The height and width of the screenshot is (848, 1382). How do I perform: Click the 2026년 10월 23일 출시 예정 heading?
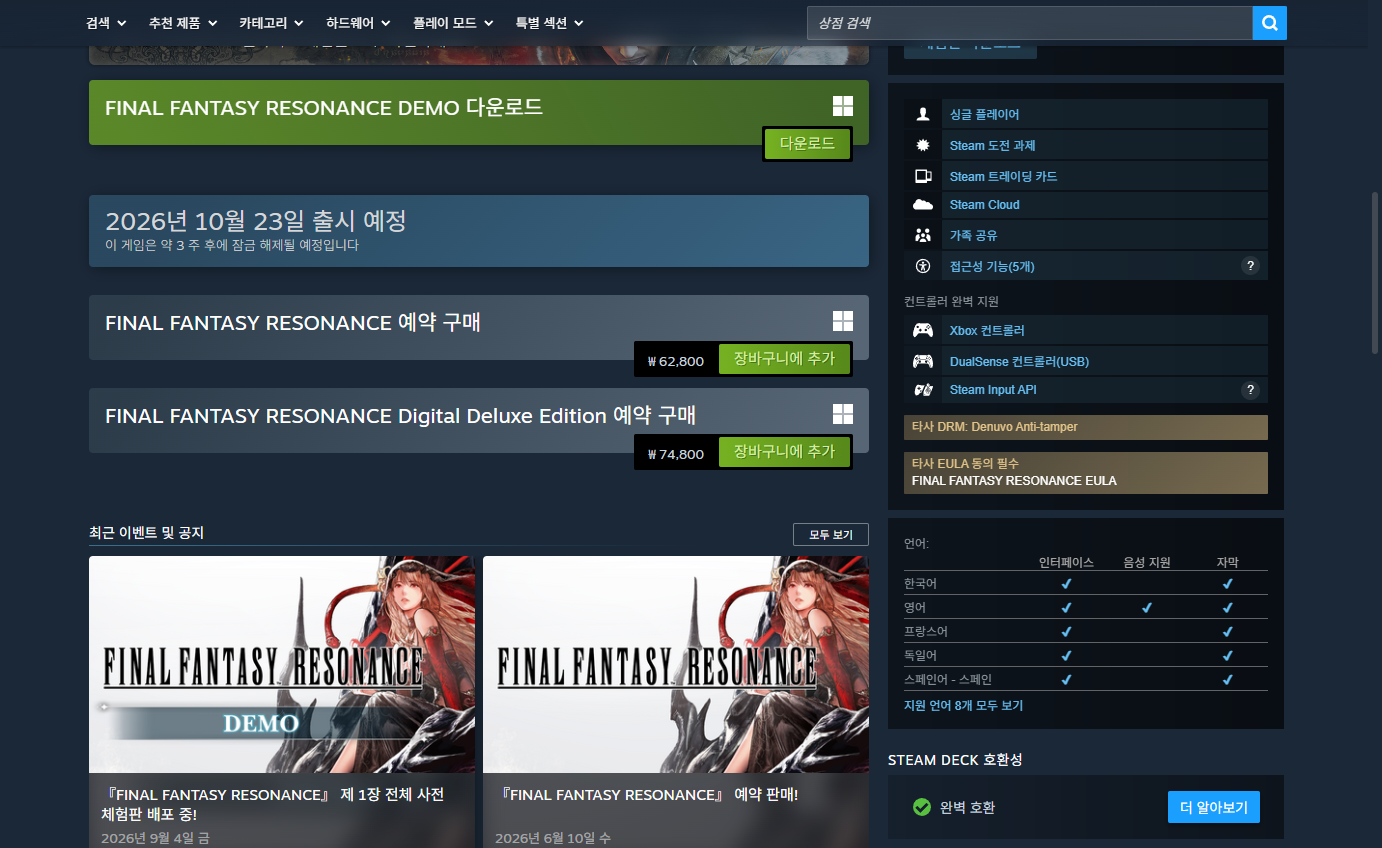pyautogui.click(x=255, y=221)
